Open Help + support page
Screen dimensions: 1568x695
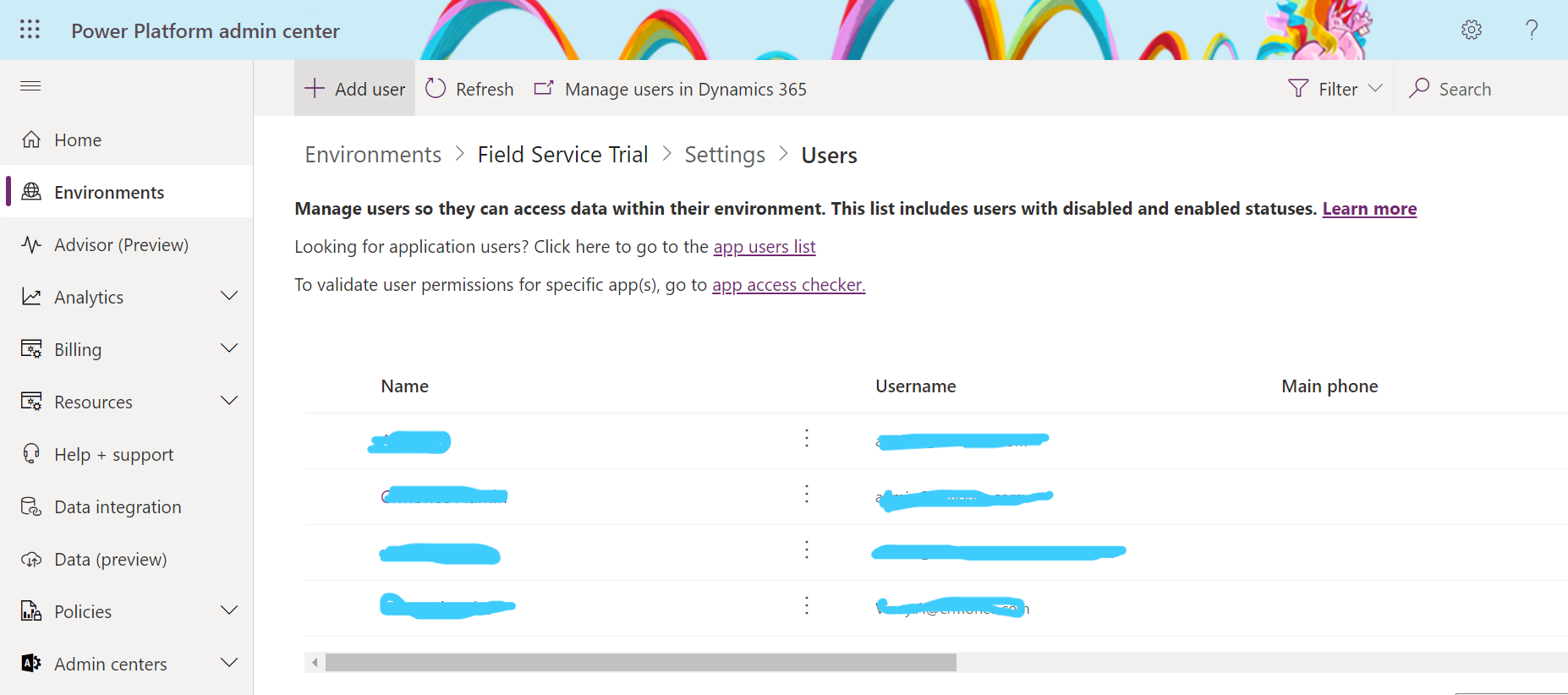click(x=127, y=454)
